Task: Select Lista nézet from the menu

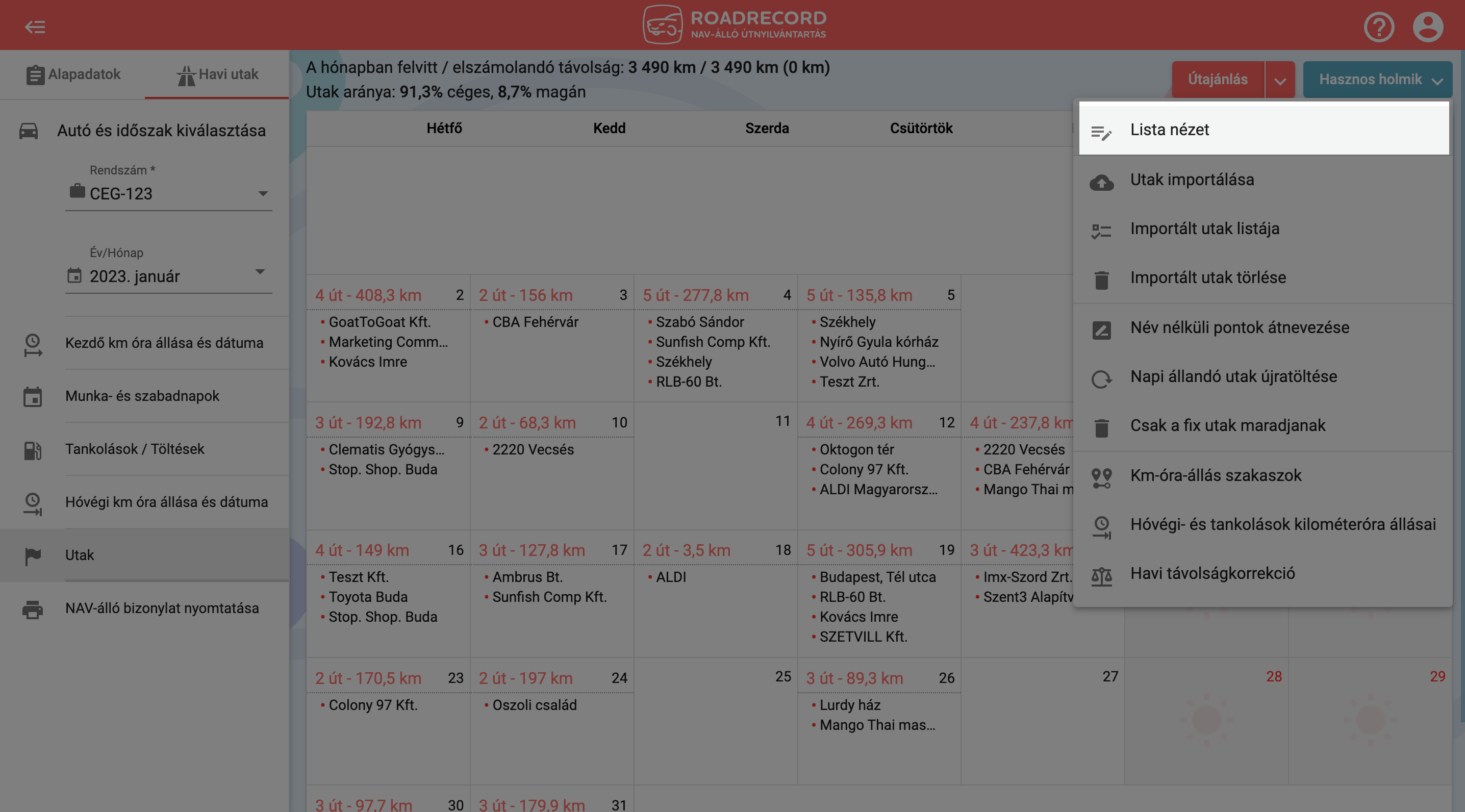Action: [1264, 129]
